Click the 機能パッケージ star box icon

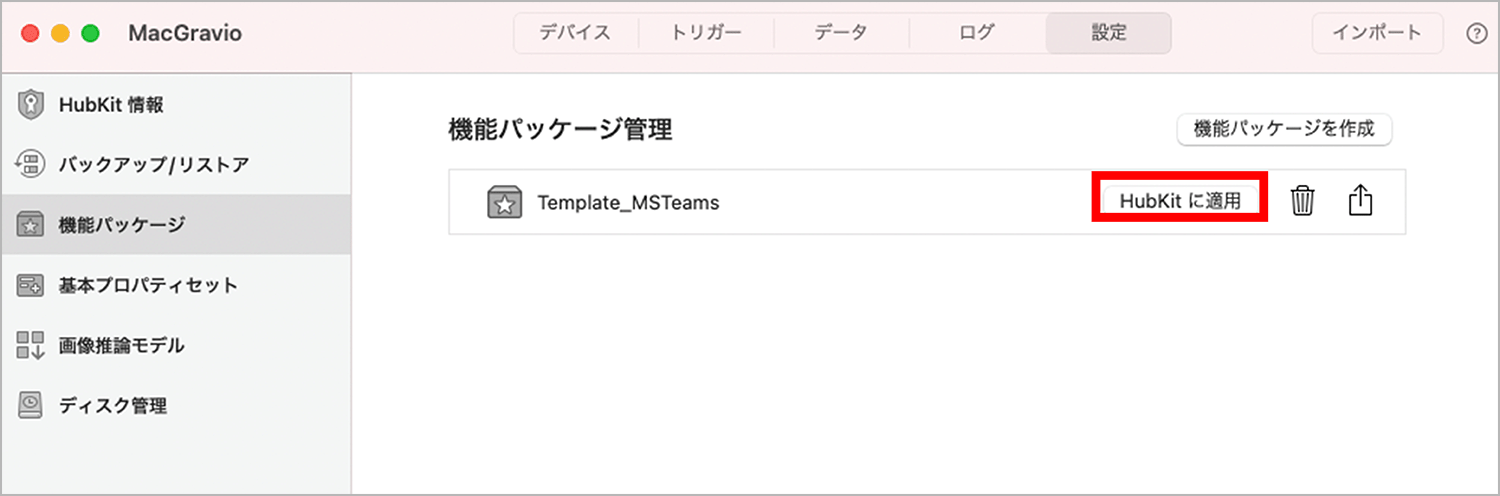(31, 225)
